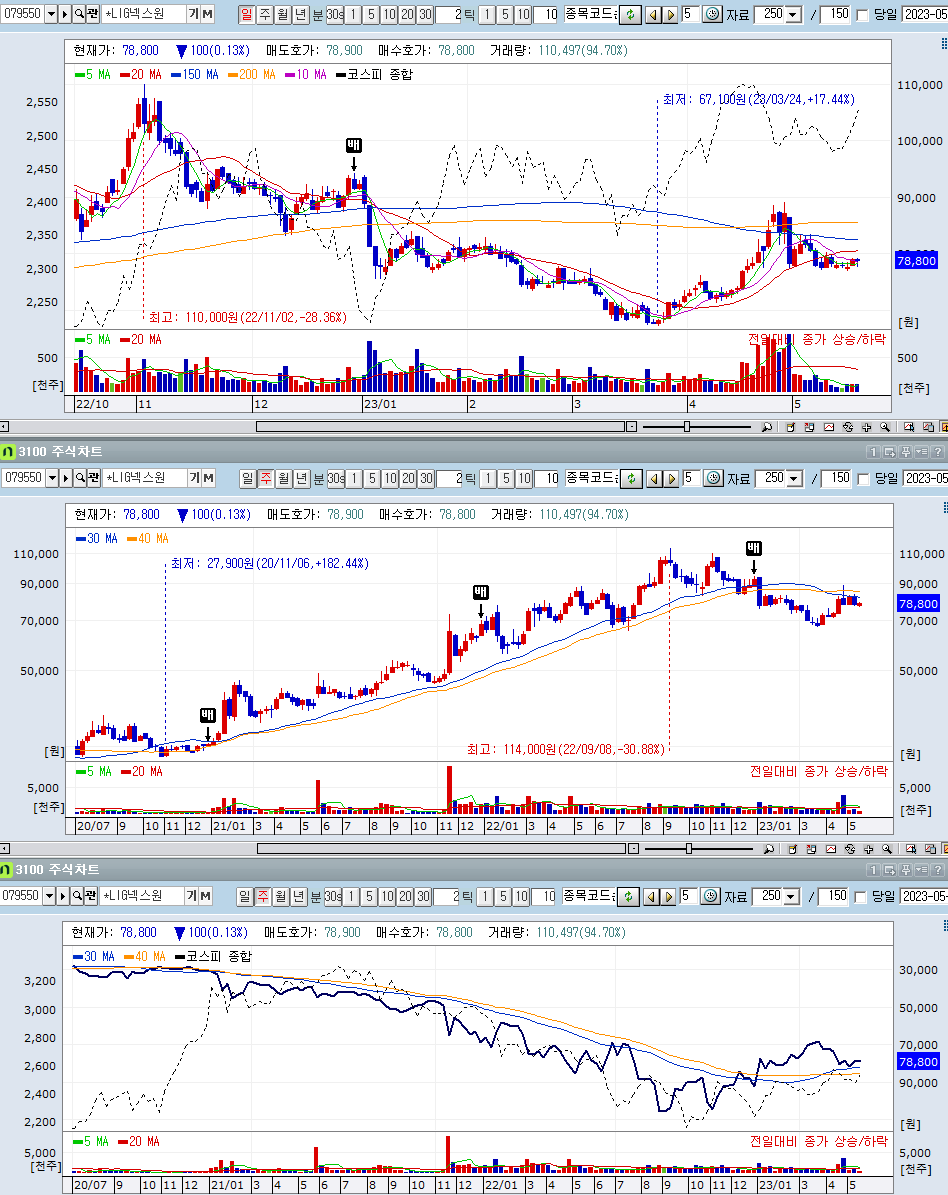Screen dimensions: 948x1195
Task: Toggle the 당일 checkbox in bottom chart toolbar
Action: pyautogui.click(x=860, y=897)
